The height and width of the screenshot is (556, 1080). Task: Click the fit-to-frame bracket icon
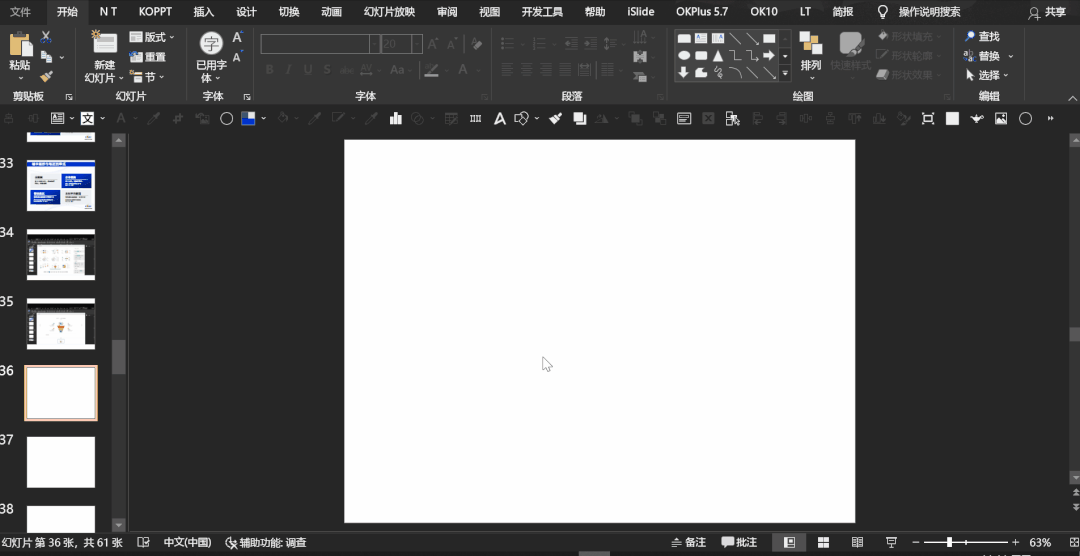(x=928, y=119)
